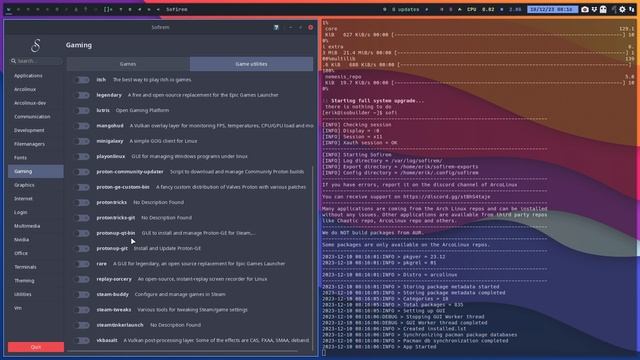640x360 pixels.
Task: Toggle the protontricks-git switch
Action: [x=82, y=218]
